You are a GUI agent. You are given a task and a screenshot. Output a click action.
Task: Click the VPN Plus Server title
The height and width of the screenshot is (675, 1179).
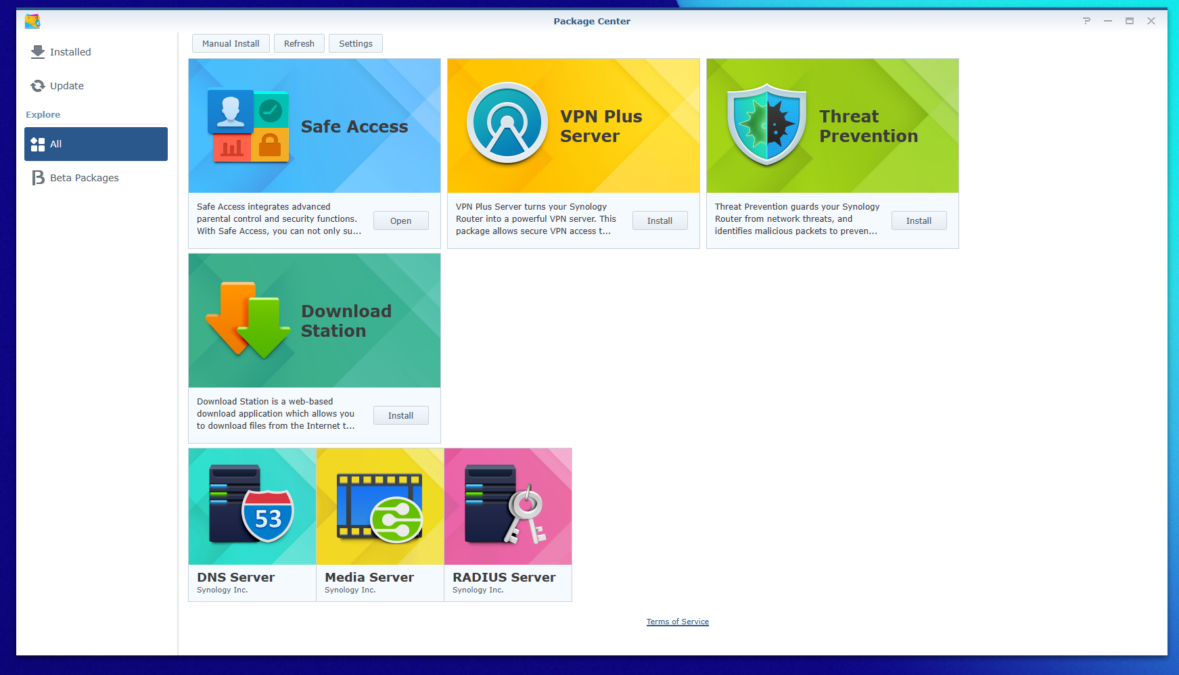pos(601,126)
